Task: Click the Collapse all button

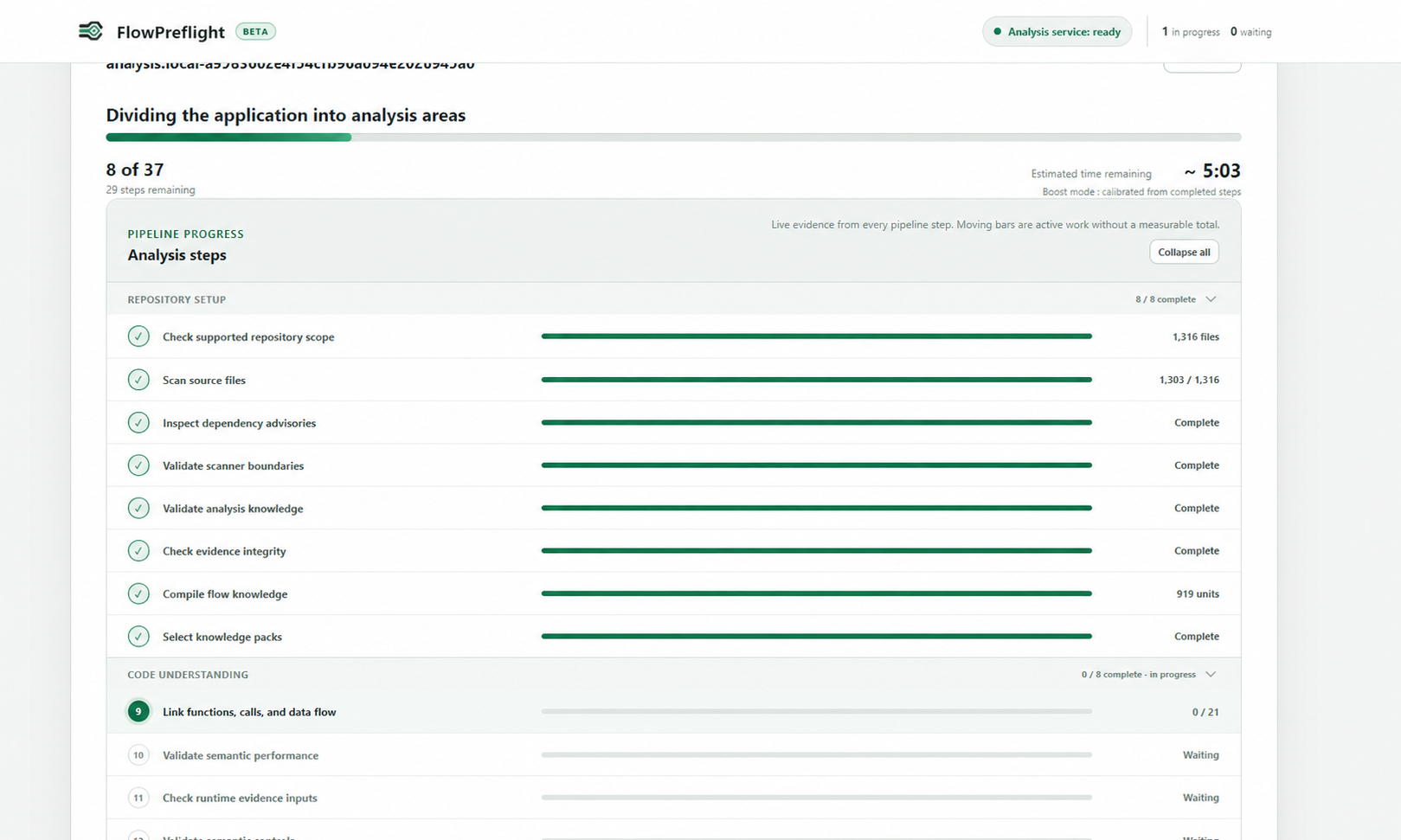Action: (1184, 252)
